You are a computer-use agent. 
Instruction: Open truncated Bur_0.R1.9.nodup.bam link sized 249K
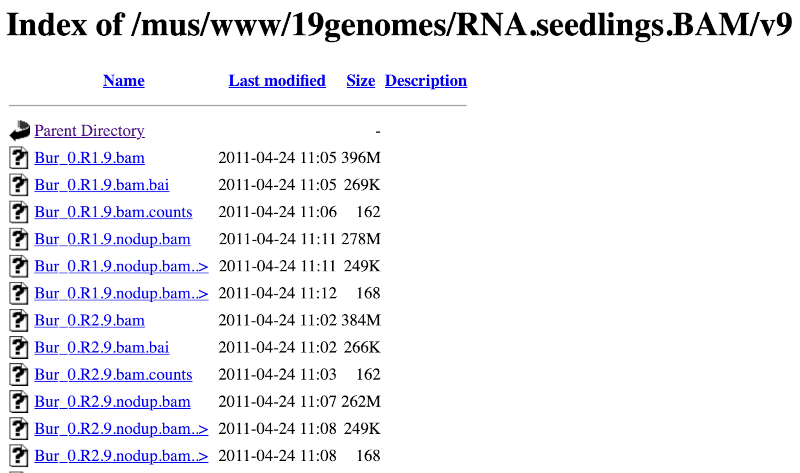coord(121,266)
